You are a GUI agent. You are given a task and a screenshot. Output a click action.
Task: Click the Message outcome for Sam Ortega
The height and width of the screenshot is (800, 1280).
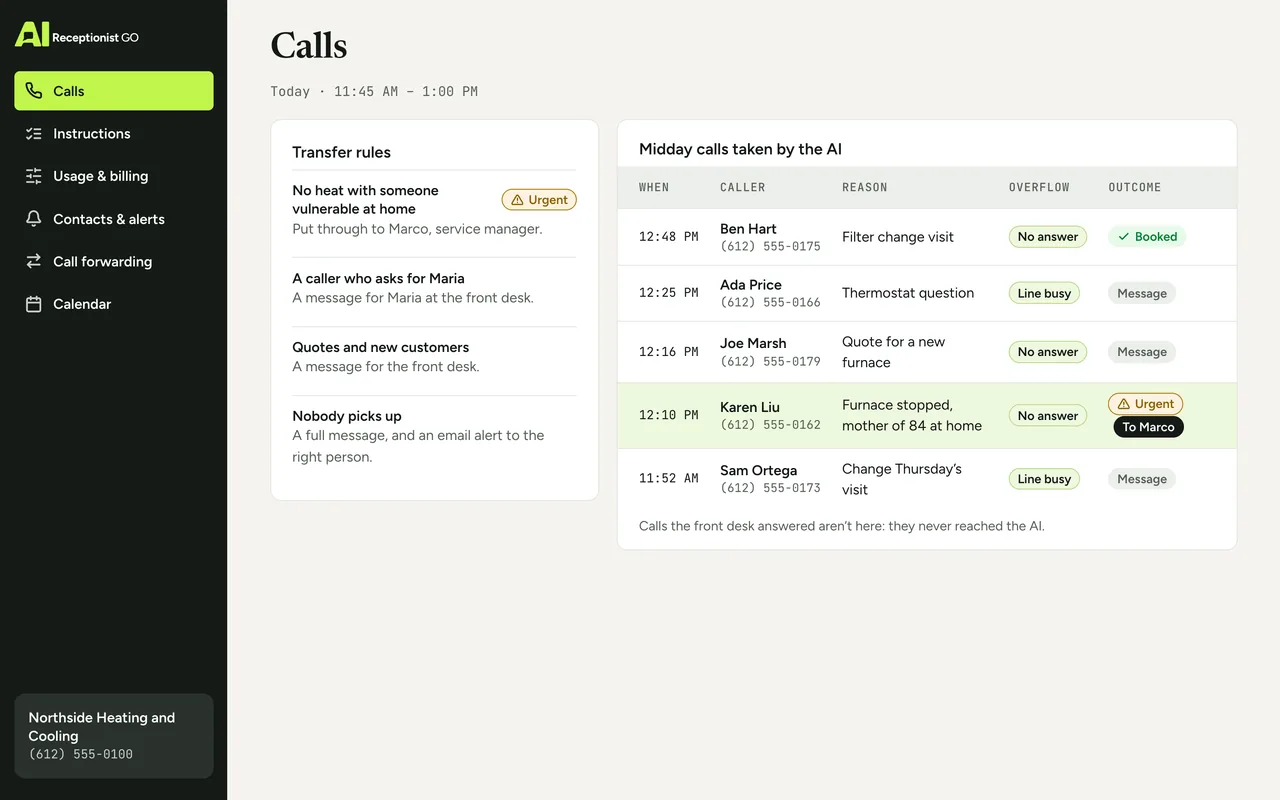pyautogui.click(x=1142, y=479)
